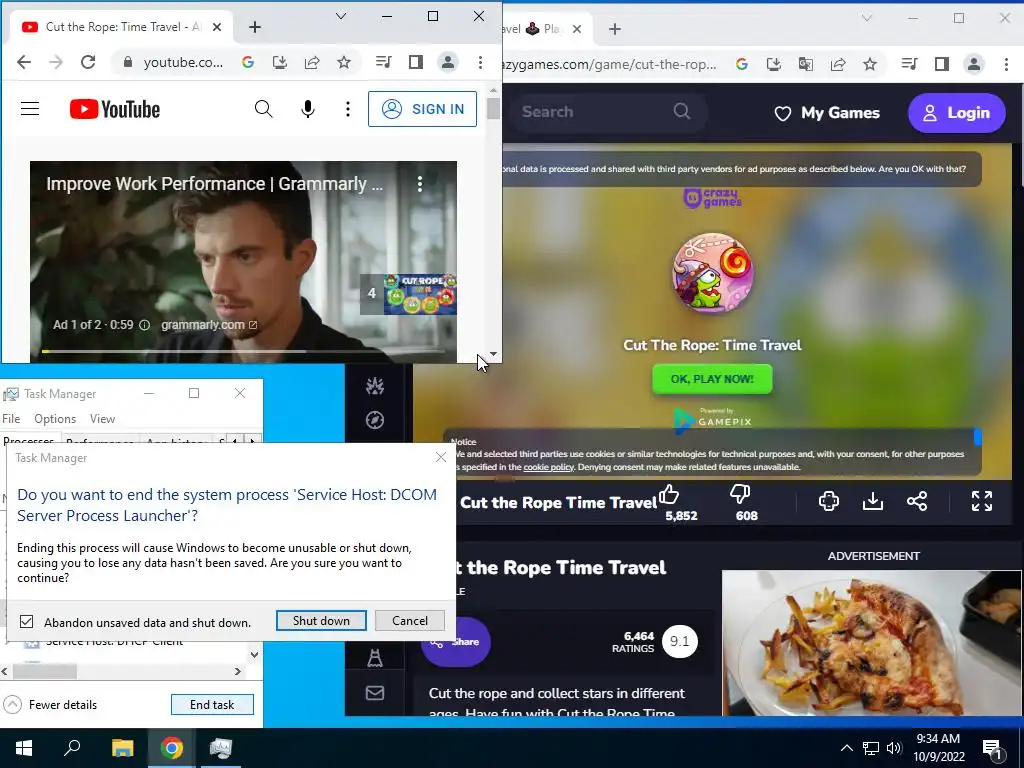Open the YouTube hamburger guide menu
Screen dimensions: 1024x768
point(30,109)
